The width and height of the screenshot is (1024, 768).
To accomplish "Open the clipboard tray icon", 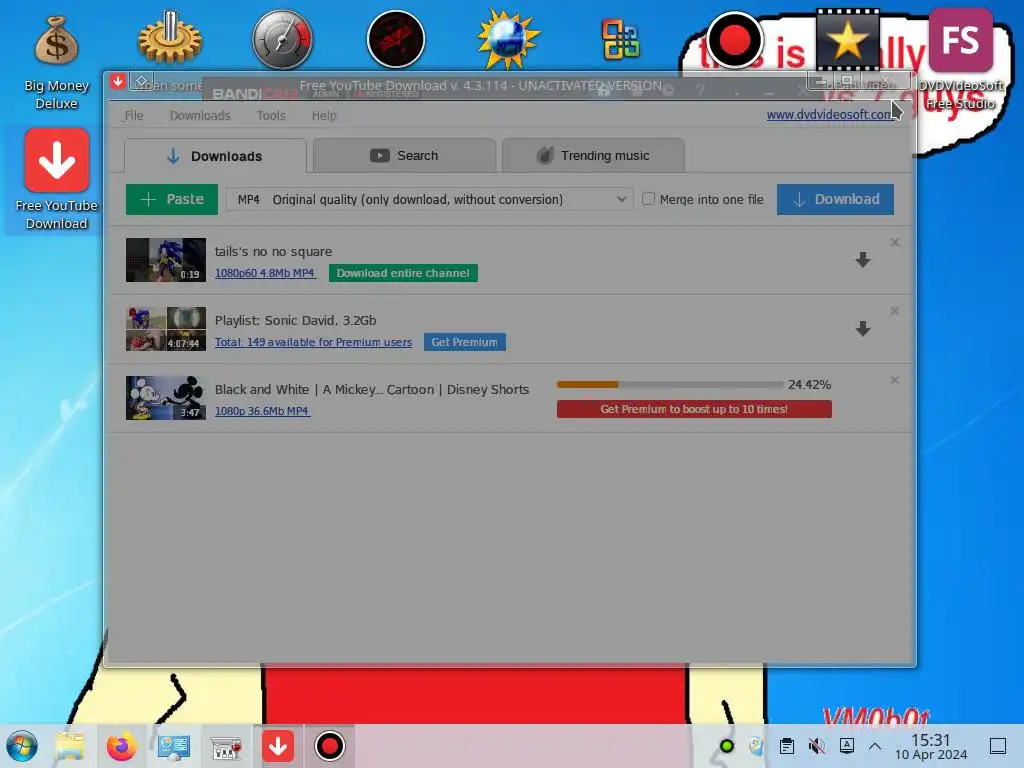I will click(x=787, y=746).
